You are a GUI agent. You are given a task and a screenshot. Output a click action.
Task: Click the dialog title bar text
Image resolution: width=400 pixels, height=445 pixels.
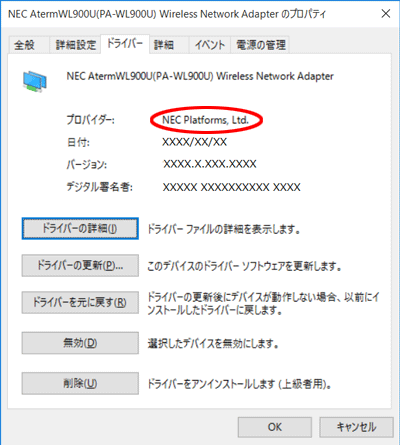click(x=167, y=14)
